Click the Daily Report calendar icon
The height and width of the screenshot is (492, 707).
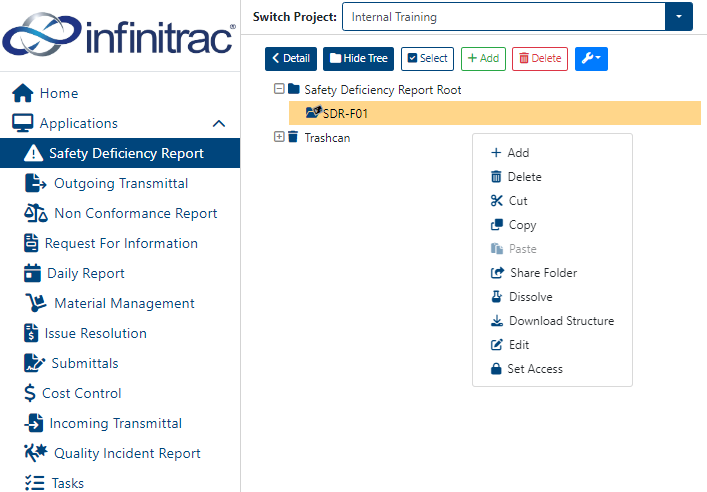point(32,273)
